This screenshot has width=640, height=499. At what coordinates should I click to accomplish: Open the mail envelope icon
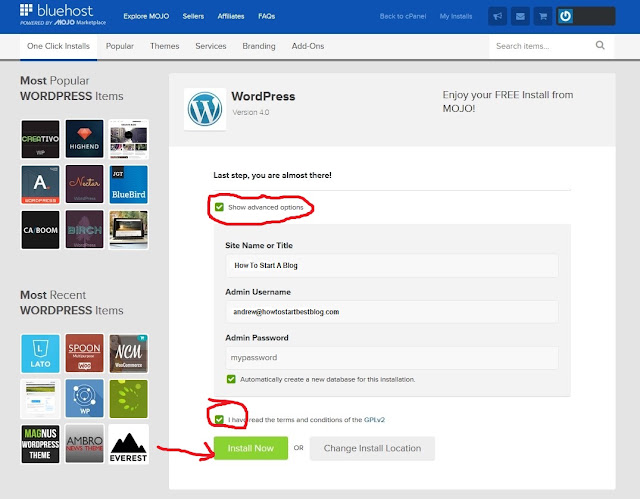[x=520, y=16]
